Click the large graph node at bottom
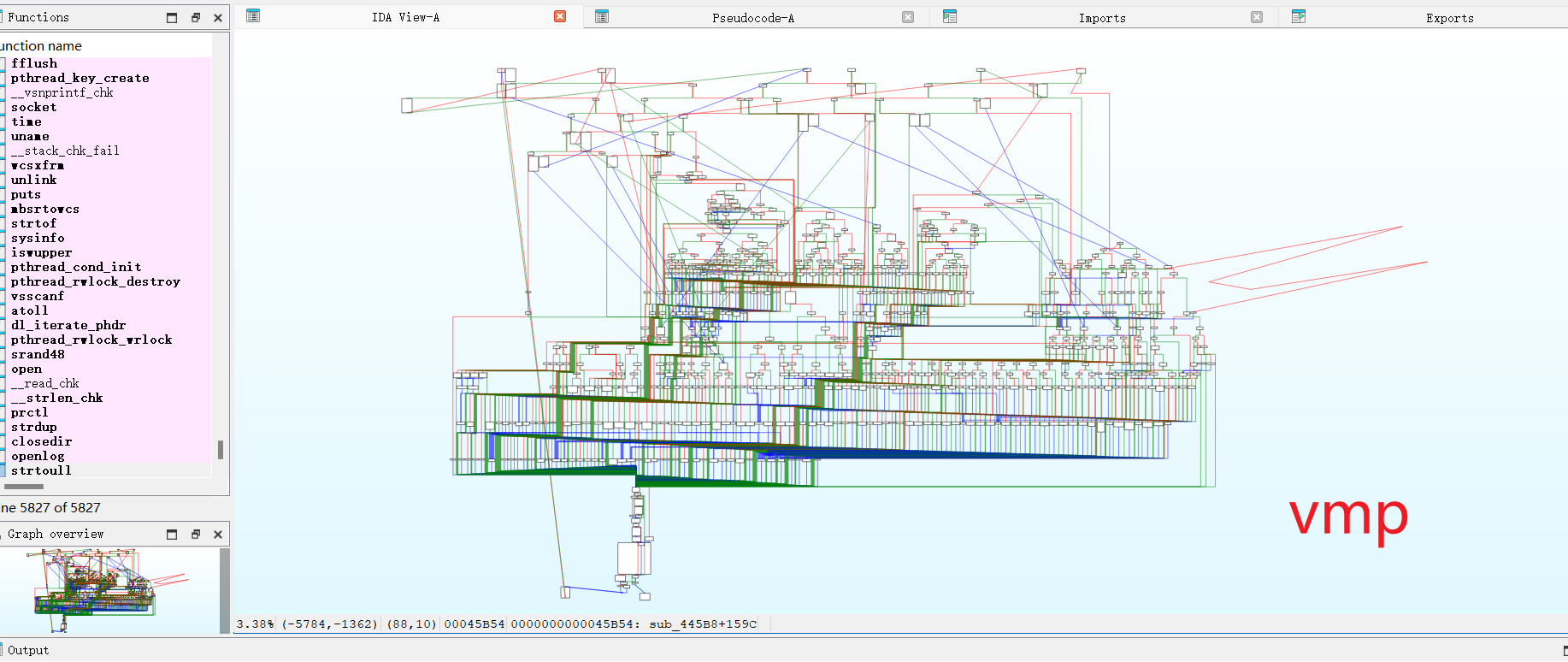The width and height of the screenshot is (1568, 662). (634, 559)
